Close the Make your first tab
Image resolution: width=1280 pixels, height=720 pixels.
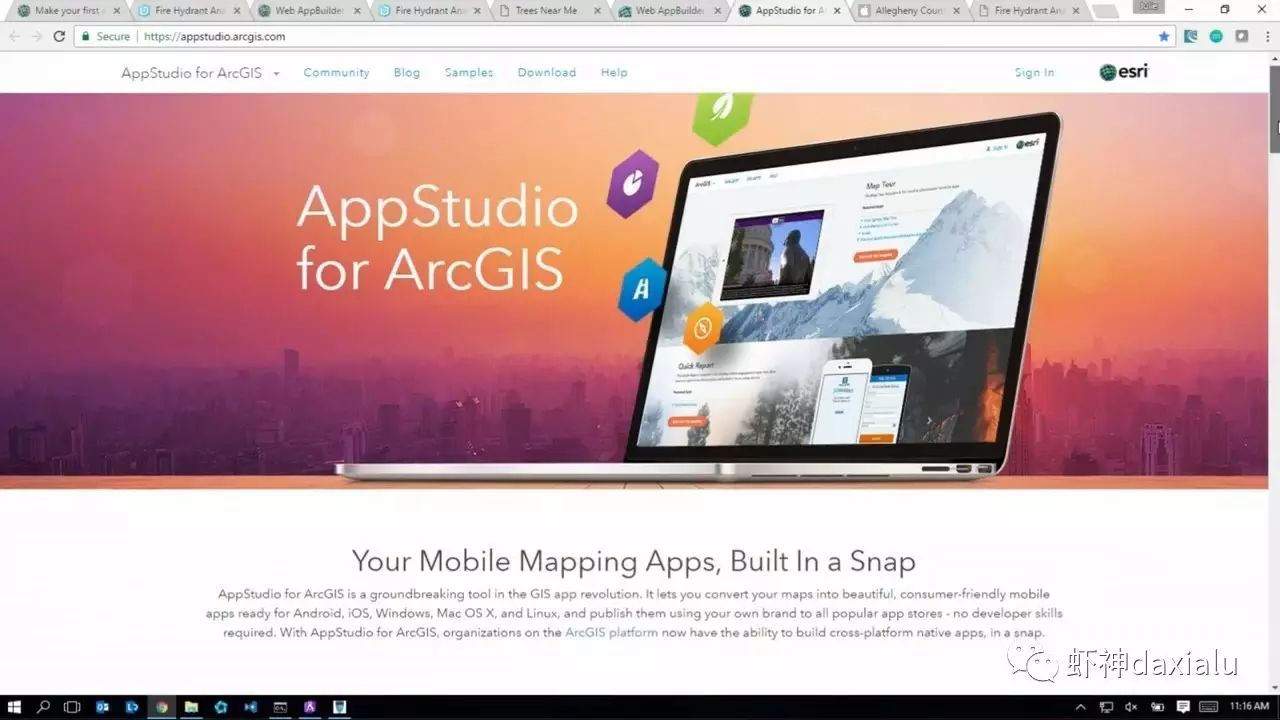click(x=117, y=11)
